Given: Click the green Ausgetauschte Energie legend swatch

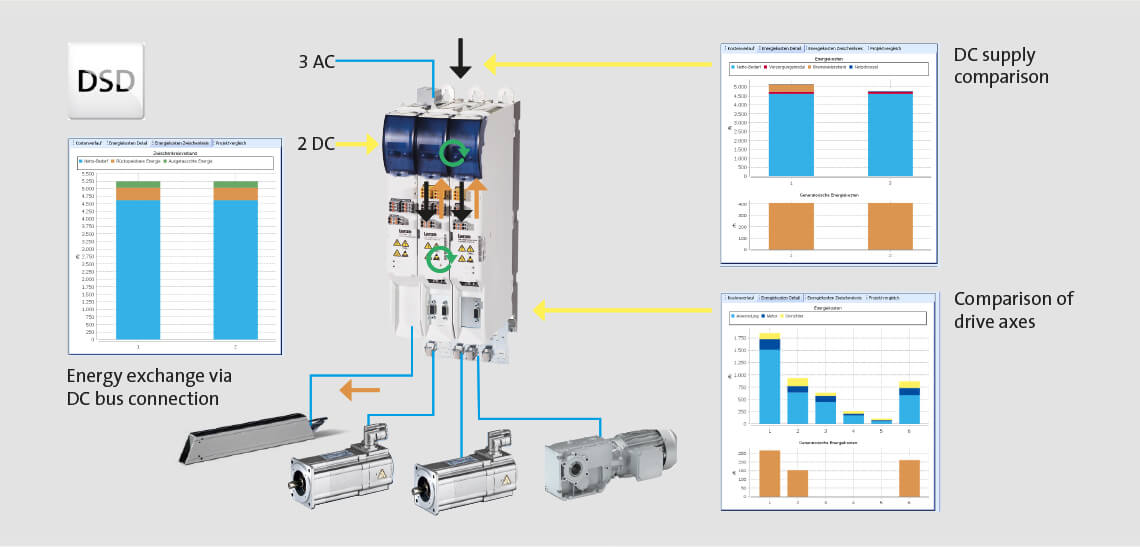Looking at the screenshot, I should click(x=165, y=161).
